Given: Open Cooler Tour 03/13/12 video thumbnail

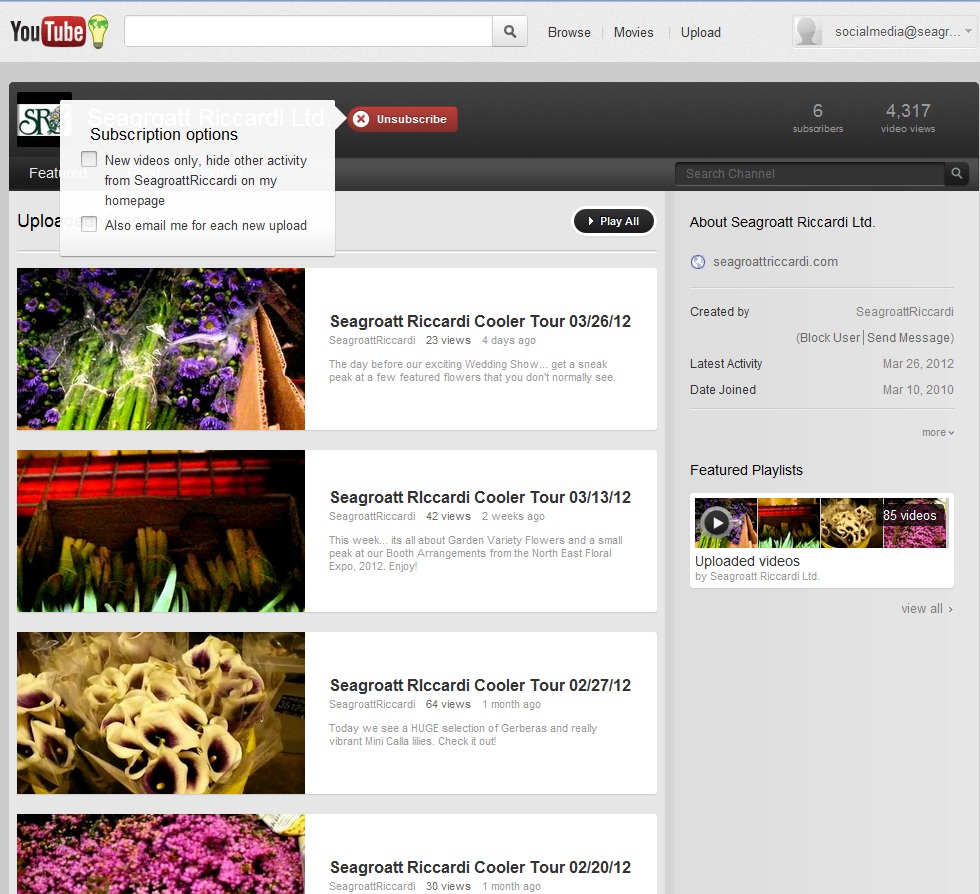Looking at the screenshot, I should (x=161, y=531).
